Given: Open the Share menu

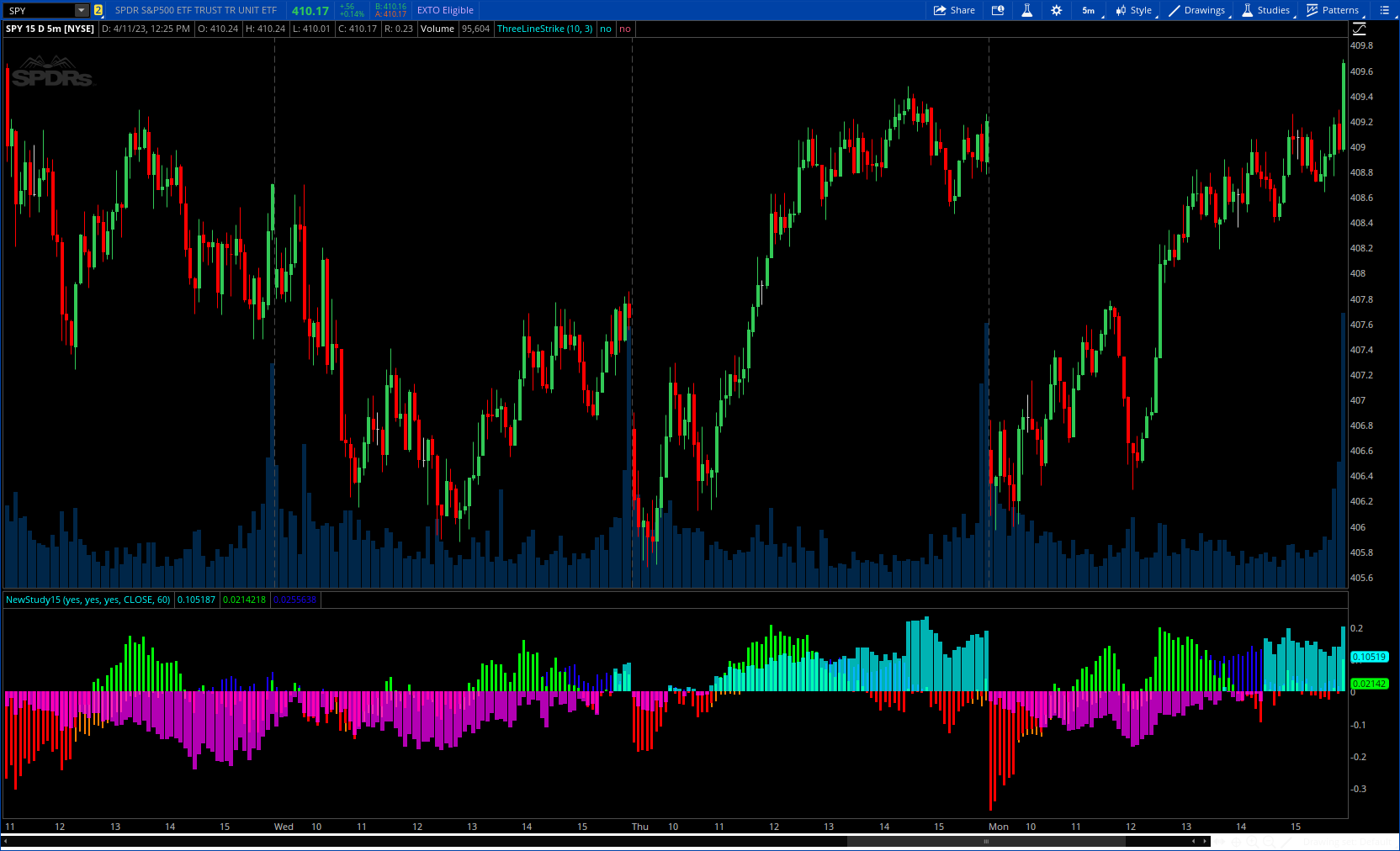Looking at the screenshot, I should [954, 10].
